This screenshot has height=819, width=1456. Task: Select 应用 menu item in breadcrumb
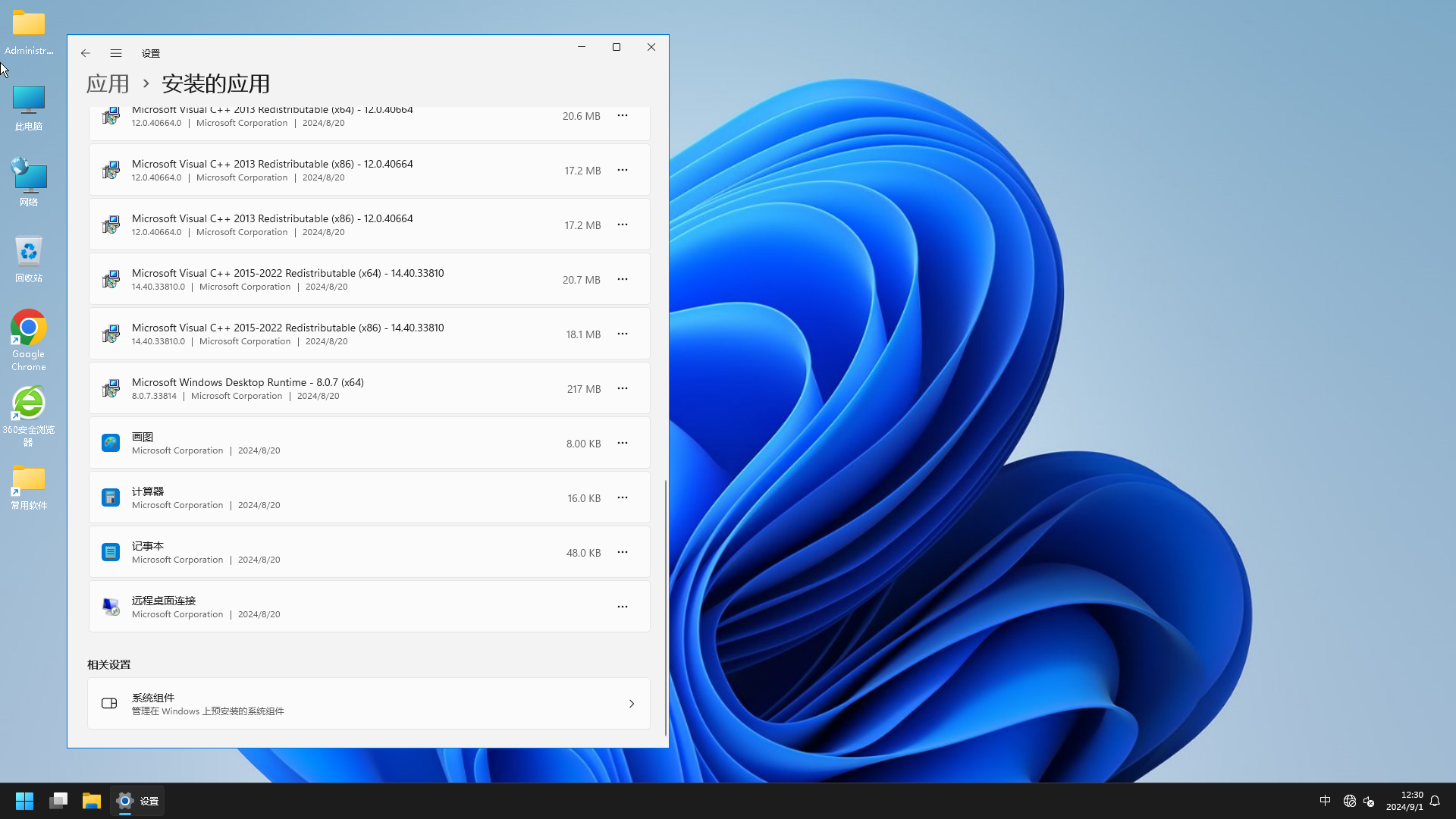(107, 82)
